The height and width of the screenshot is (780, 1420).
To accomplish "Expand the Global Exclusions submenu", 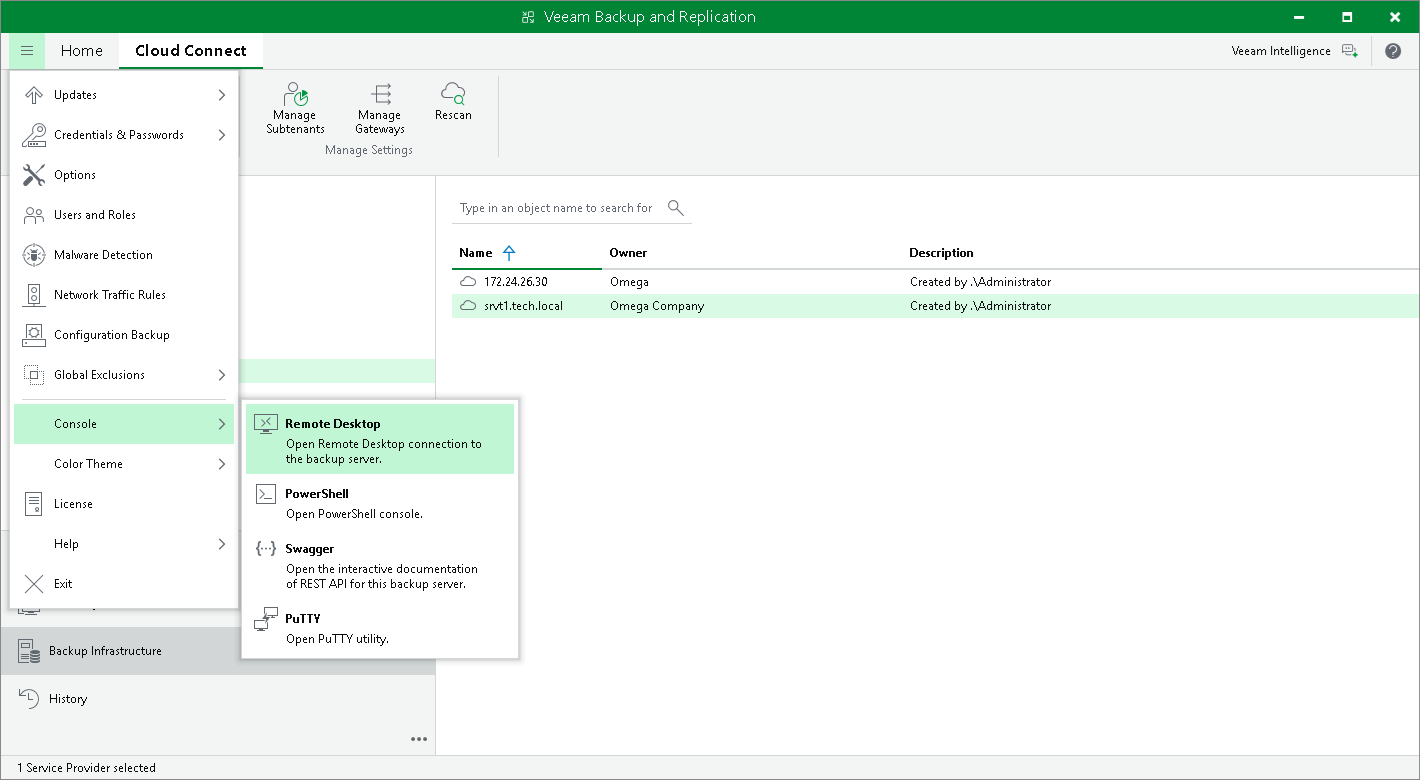I will [221, 375].
